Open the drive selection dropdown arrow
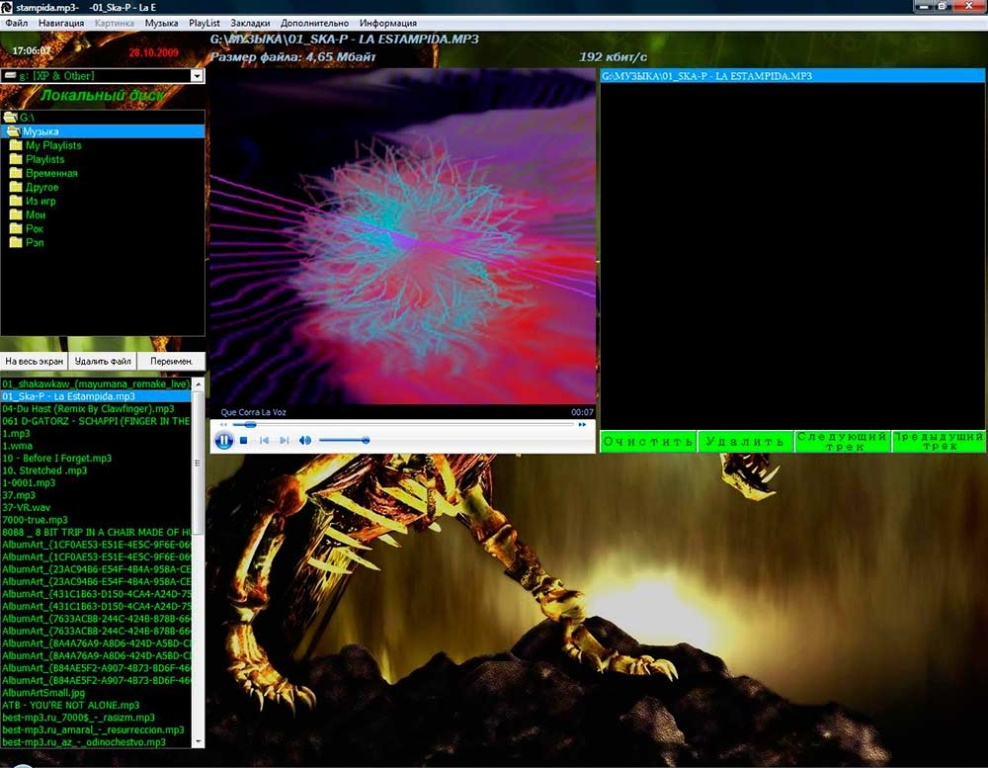The height and width of the screenshot is (768, 988). click(197, 76)
